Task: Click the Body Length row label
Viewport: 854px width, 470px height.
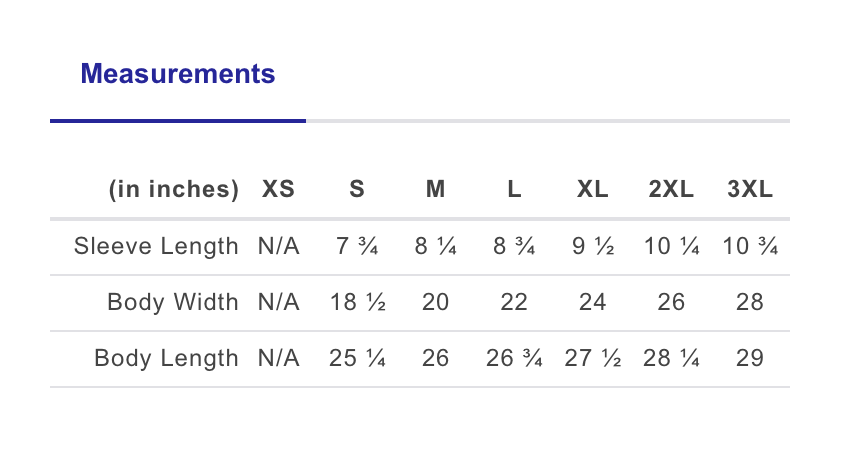Action: coord(166,358)
